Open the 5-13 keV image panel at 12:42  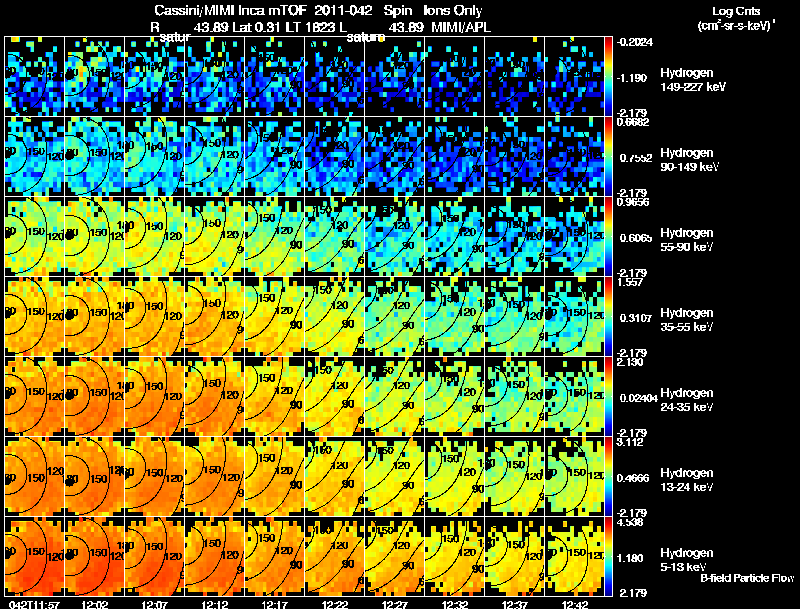pyautogui.click(x=574, y=557)
